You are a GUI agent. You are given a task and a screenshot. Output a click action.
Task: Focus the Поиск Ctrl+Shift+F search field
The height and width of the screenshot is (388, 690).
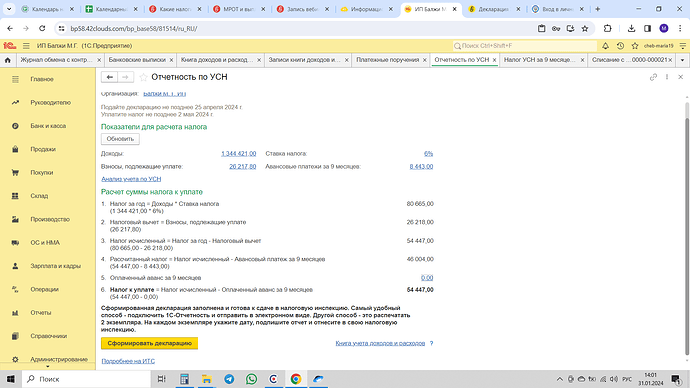coord(525,46)
